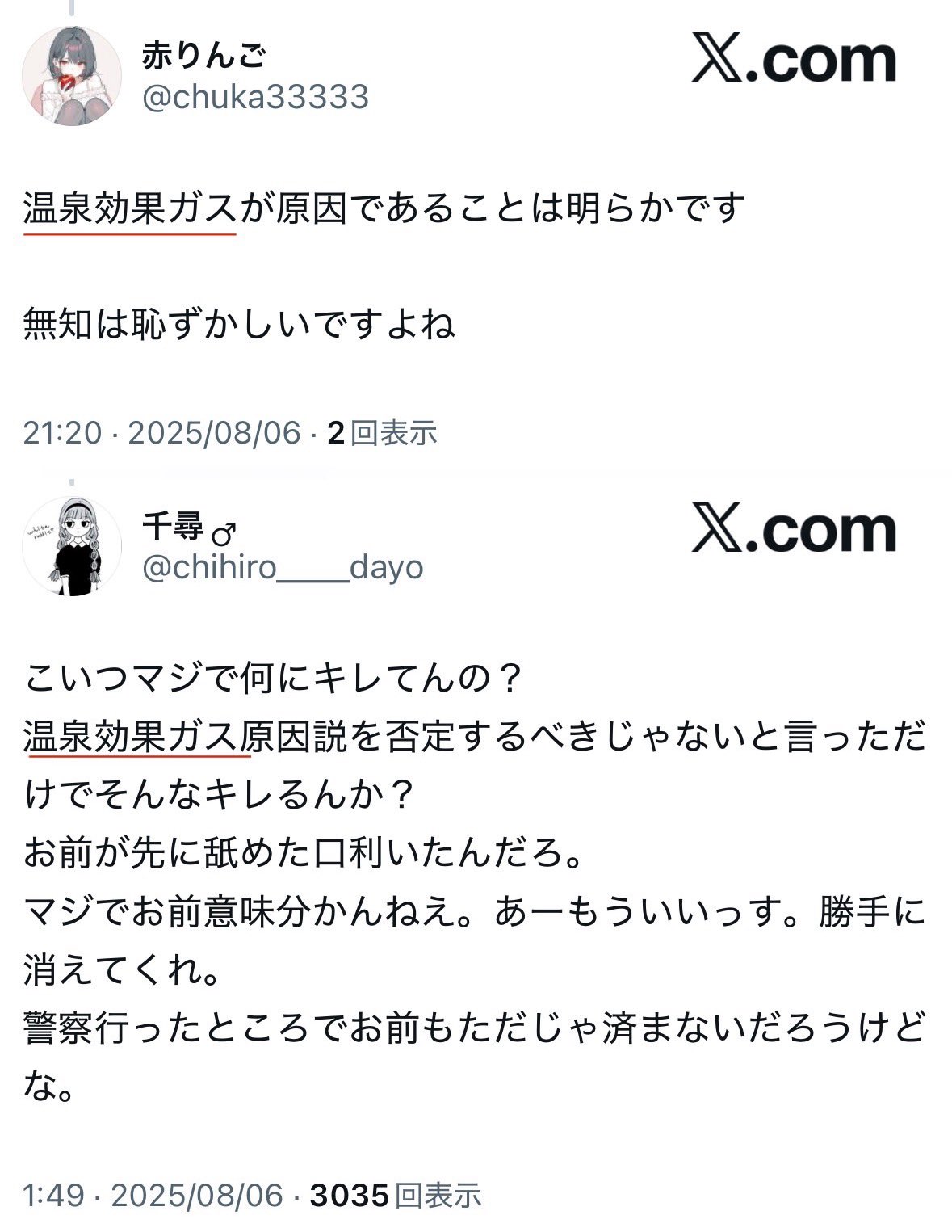This screenshot has height=1232, width=952.
Task: Open the 赤りんご profile avatar
Action: click(x=72, y=76)
